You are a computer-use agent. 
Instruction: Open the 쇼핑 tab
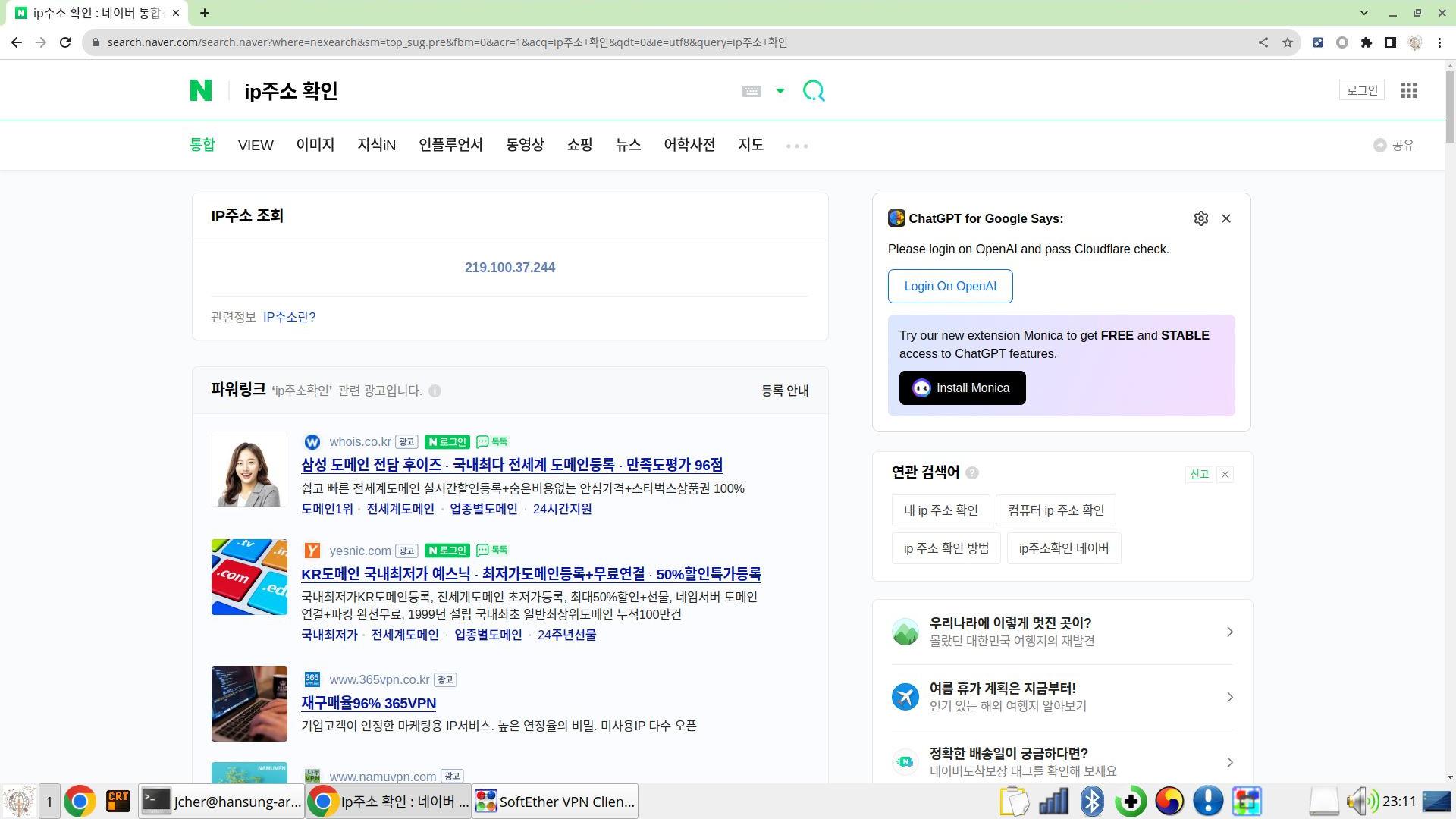(x=579, y=144)
